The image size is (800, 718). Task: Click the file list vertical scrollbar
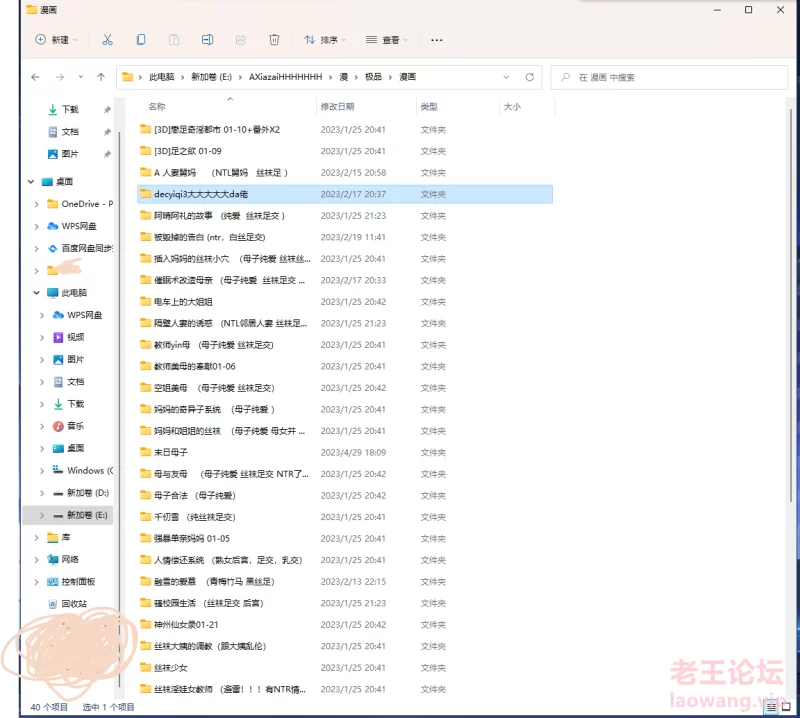(791, 305)
